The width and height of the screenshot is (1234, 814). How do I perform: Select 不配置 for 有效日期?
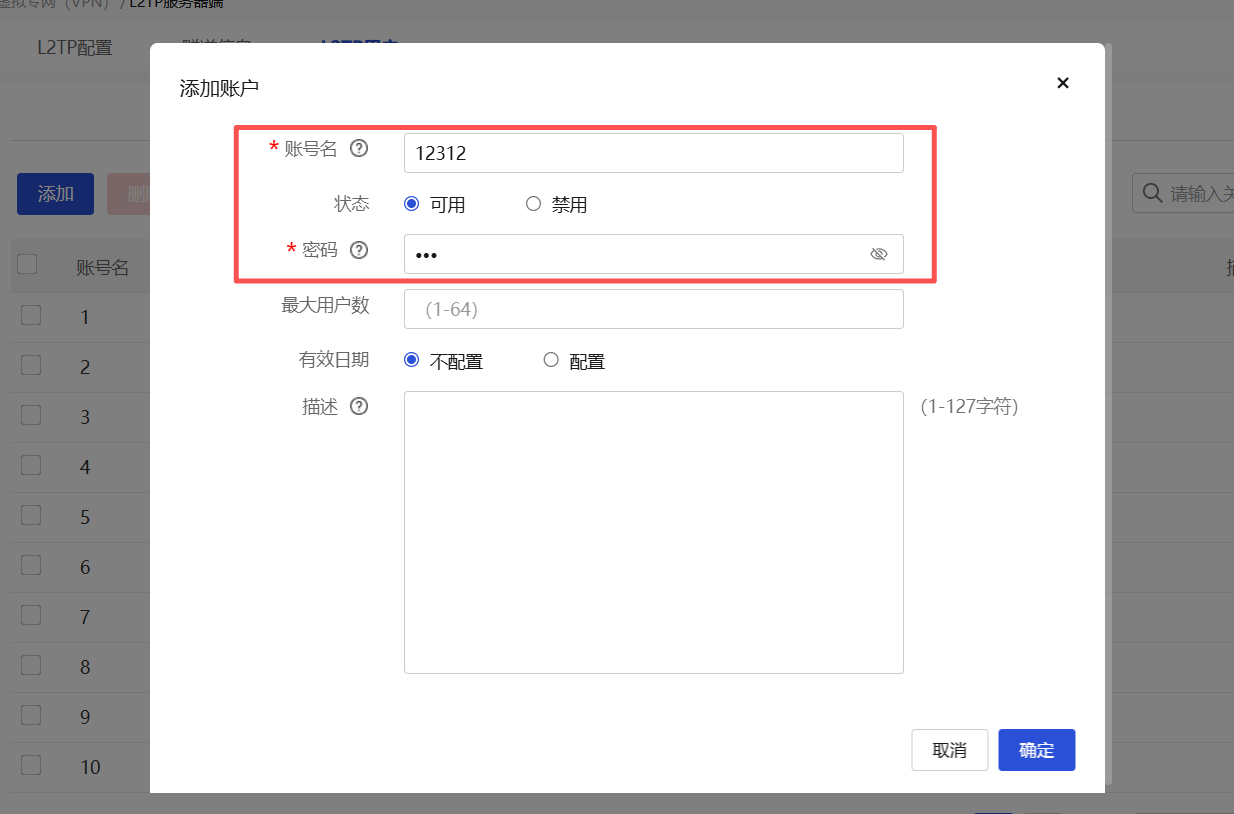click(411, 360)
